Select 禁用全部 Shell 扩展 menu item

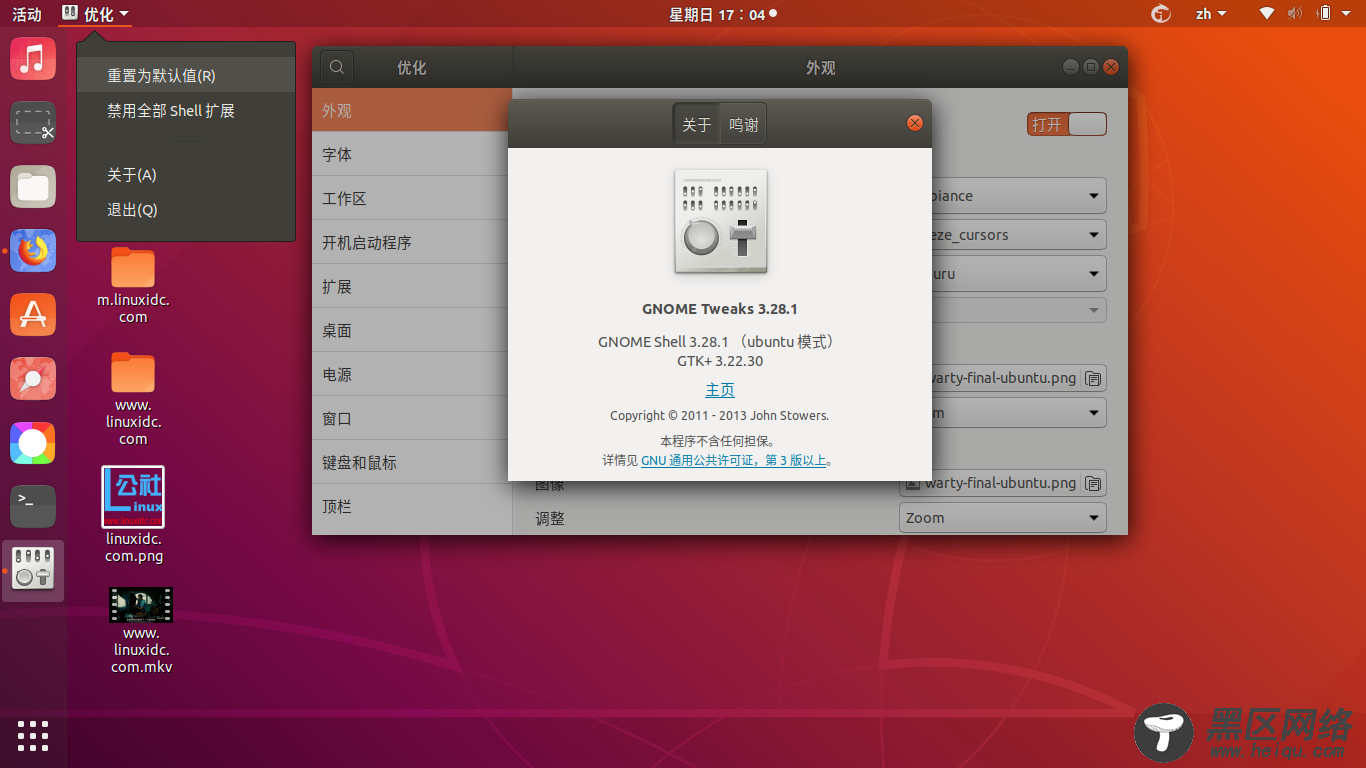(x=186, y=111)
